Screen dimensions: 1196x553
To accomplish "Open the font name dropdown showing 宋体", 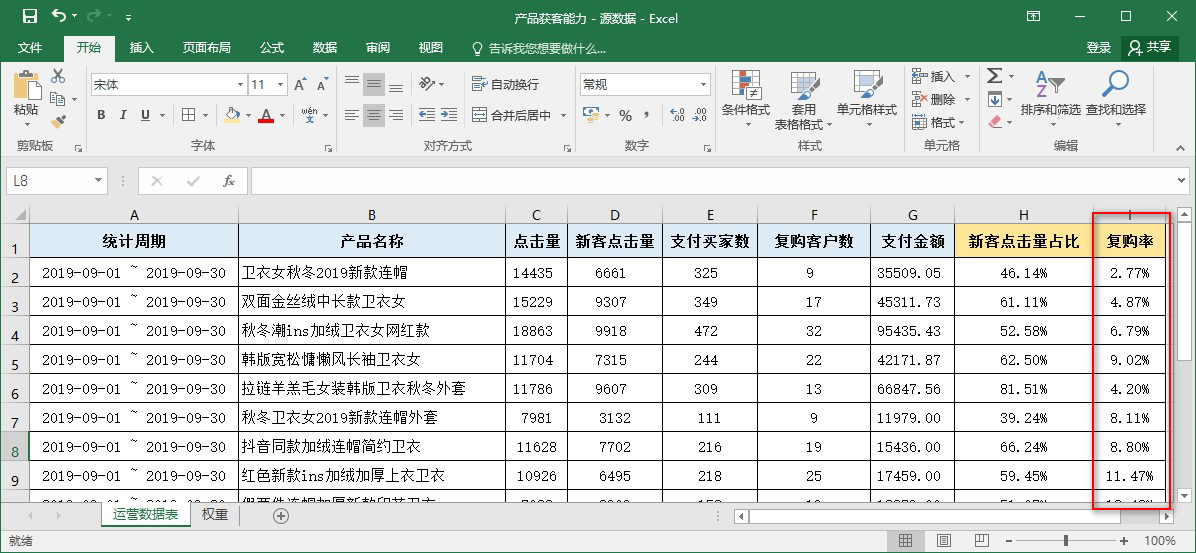I will pyautogui.click(x=240, y=85).
